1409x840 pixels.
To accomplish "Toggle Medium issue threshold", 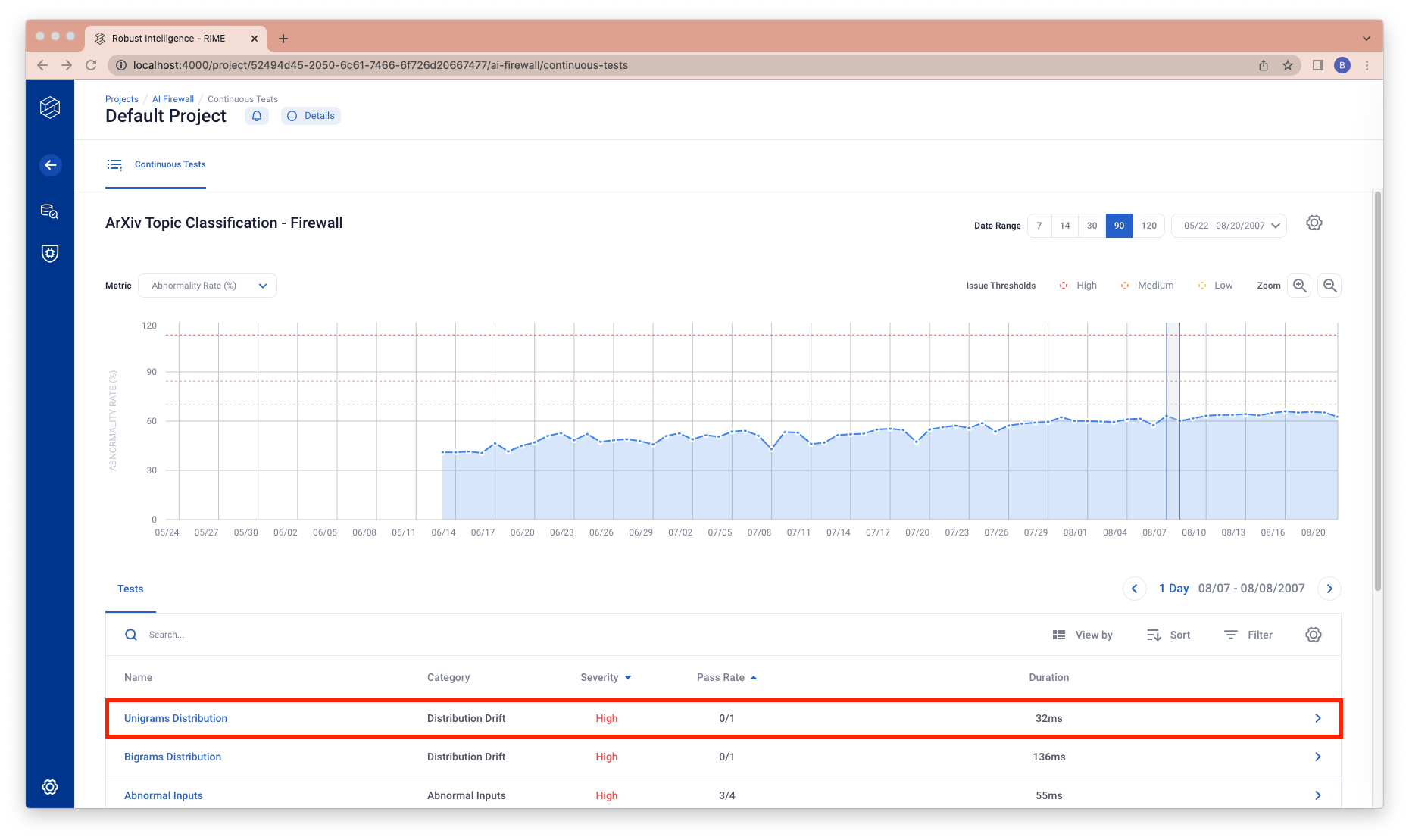I will tap(1147, 286).
